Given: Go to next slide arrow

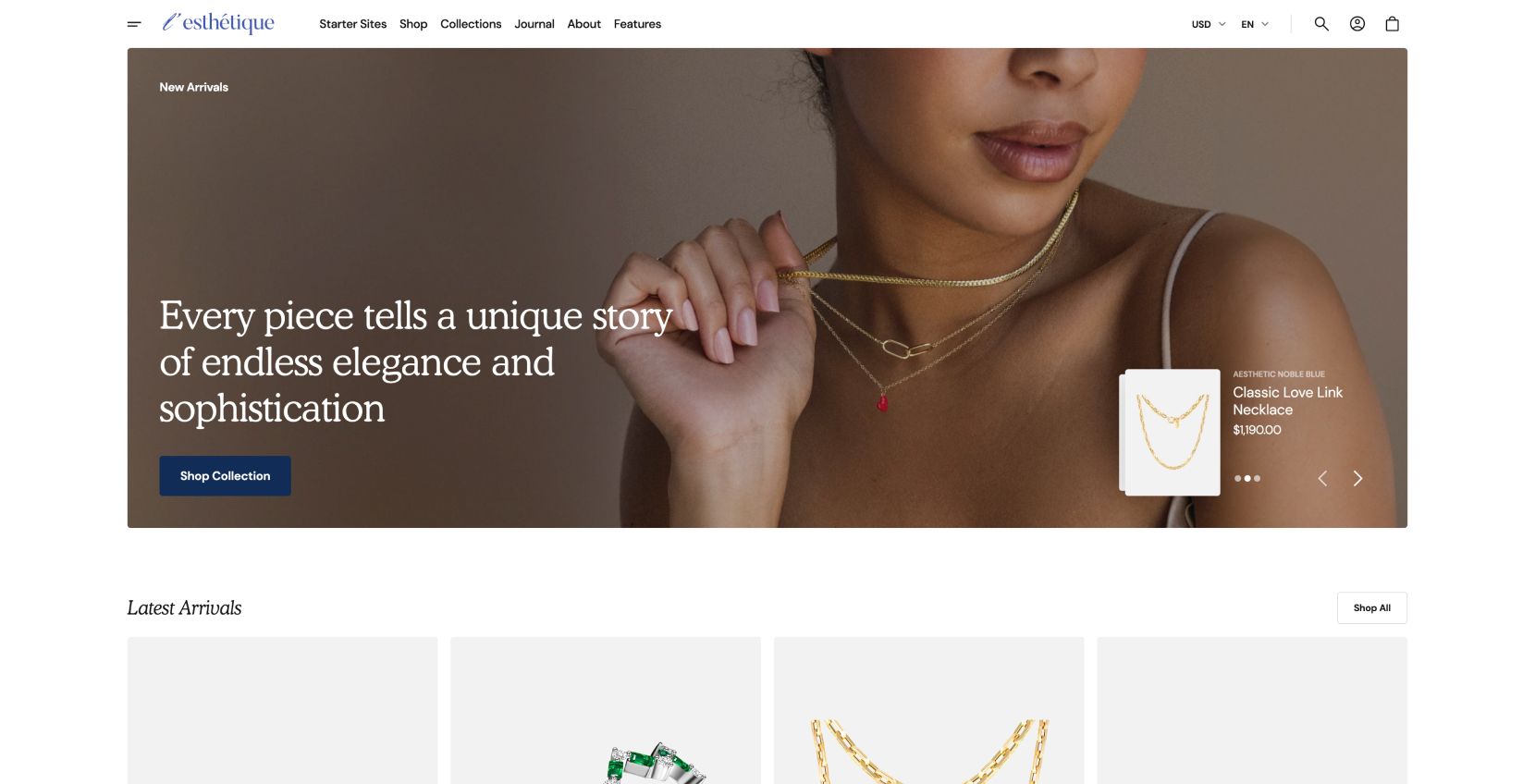Looking at the screenshot, I should point(1357,478).
